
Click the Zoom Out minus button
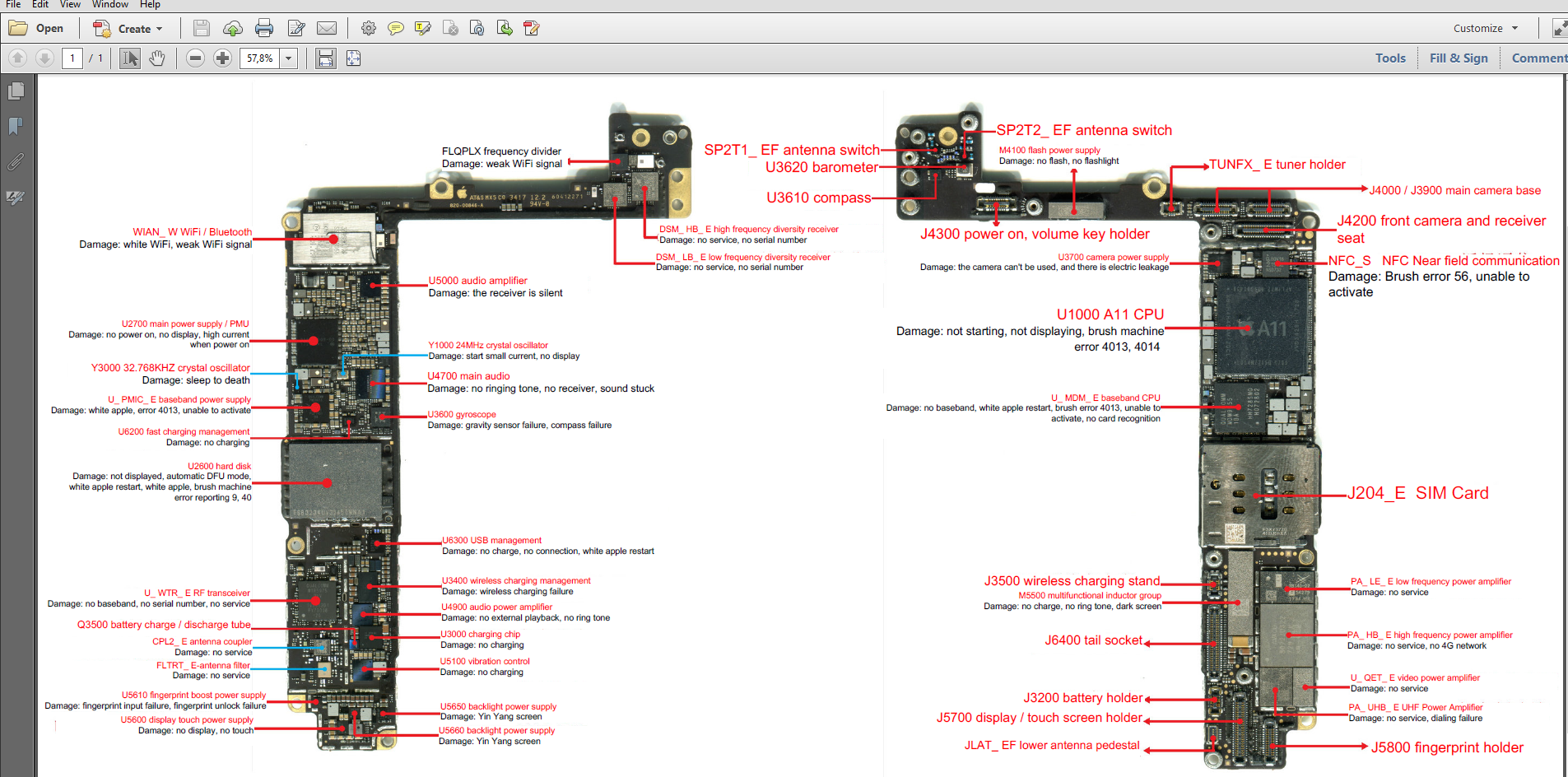[195, 58]
